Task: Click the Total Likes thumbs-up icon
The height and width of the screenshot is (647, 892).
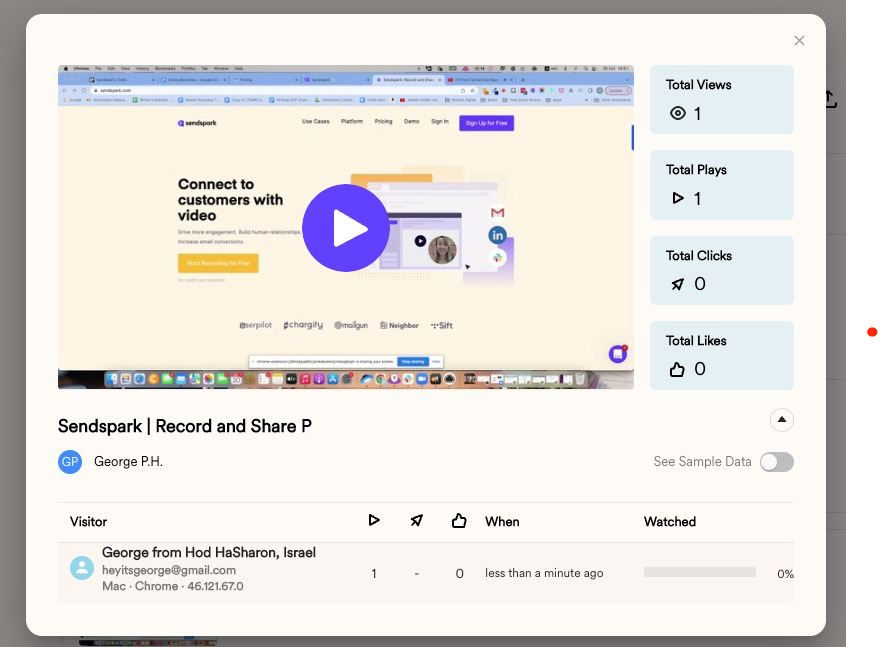Action: coord(677,369)
